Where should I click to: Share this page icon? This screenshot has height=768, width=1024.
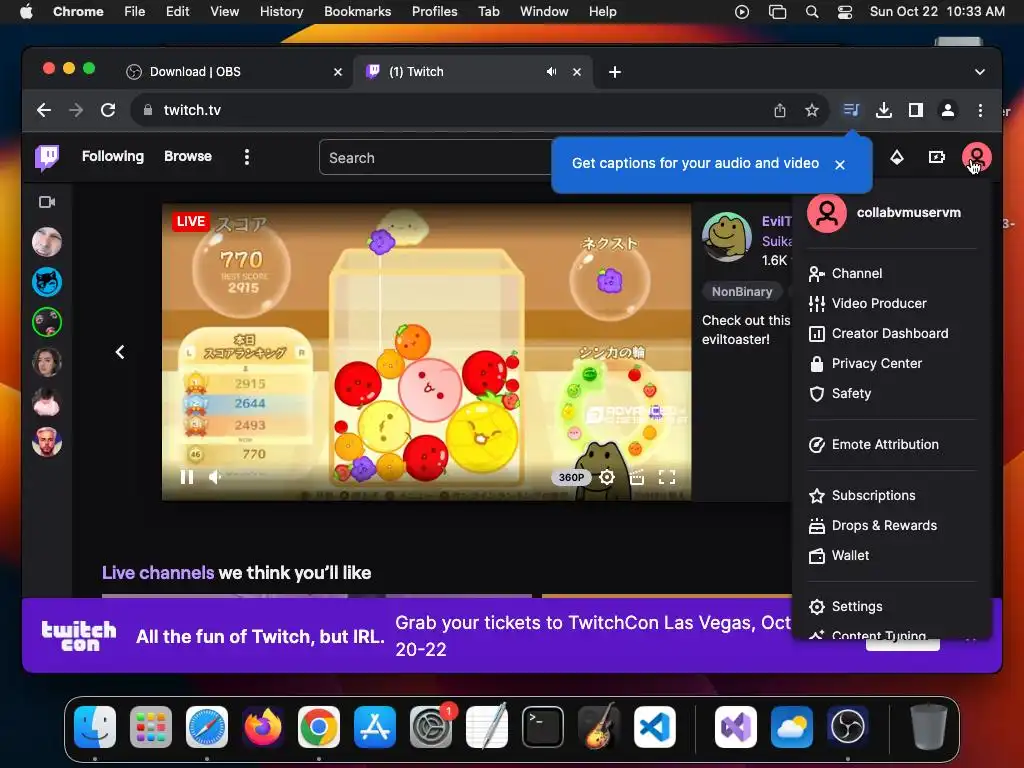click(x=780, y=110)
